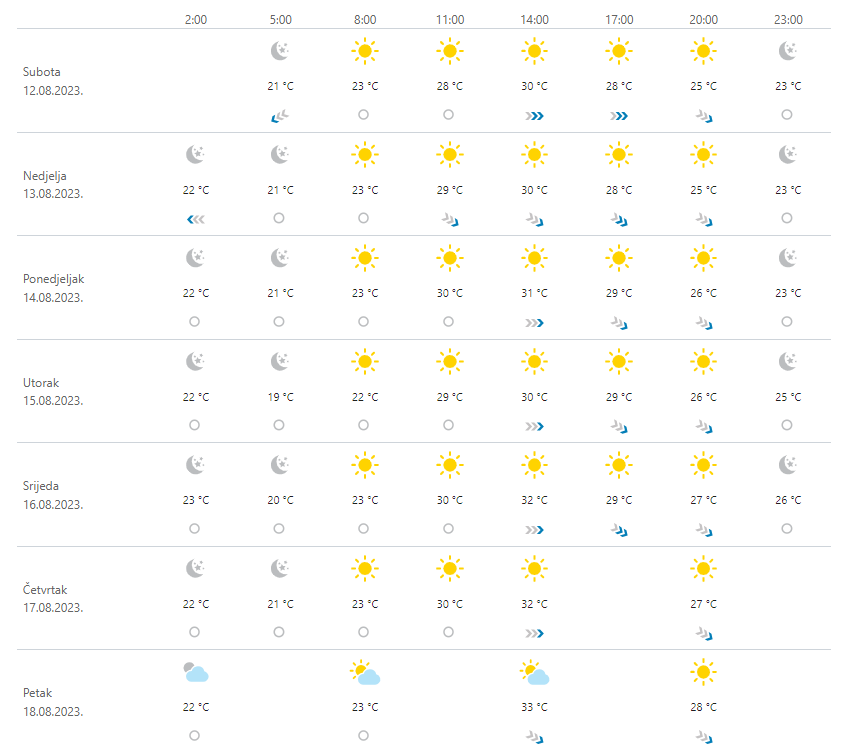Viewport: 843px width, 750px height.
Task: Click the 19 °C temperature on Utorak
Action: point(281,397)
